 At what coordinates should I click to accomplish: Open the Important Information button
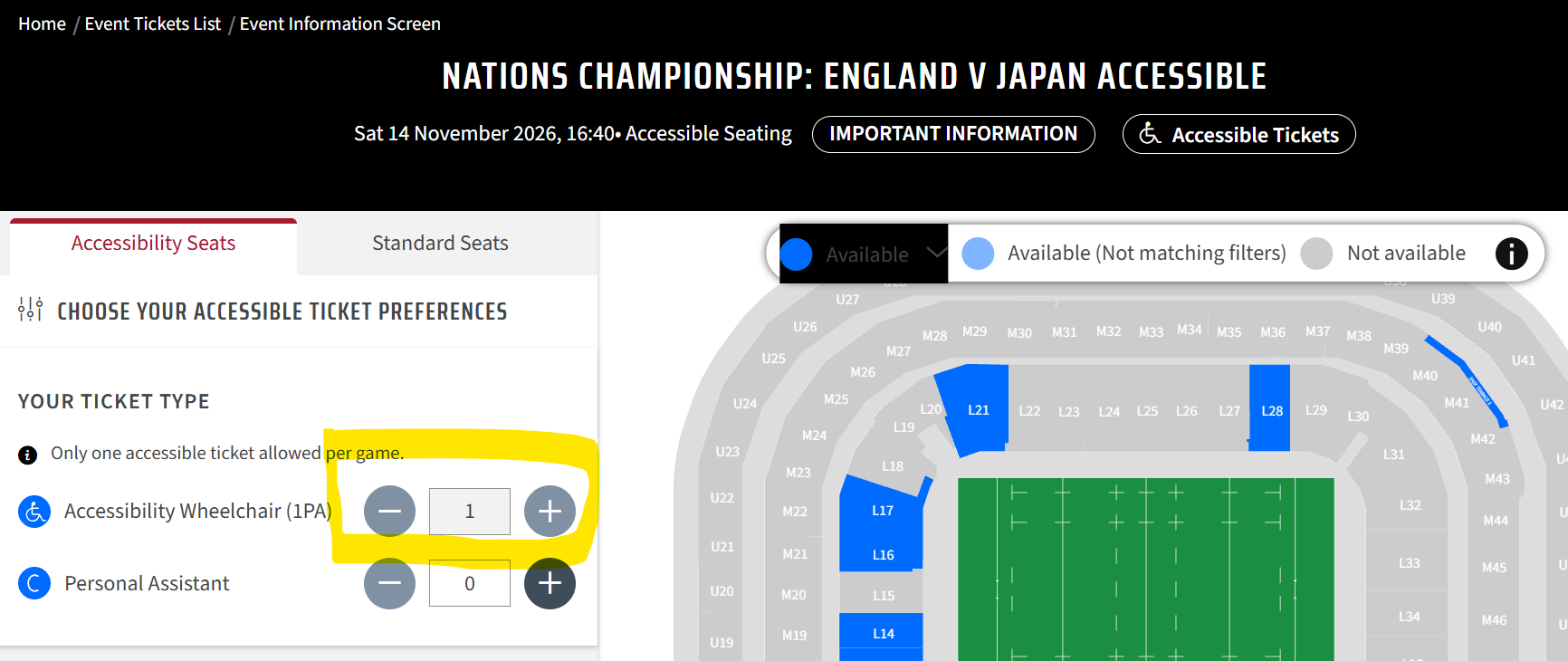point(953,134)
